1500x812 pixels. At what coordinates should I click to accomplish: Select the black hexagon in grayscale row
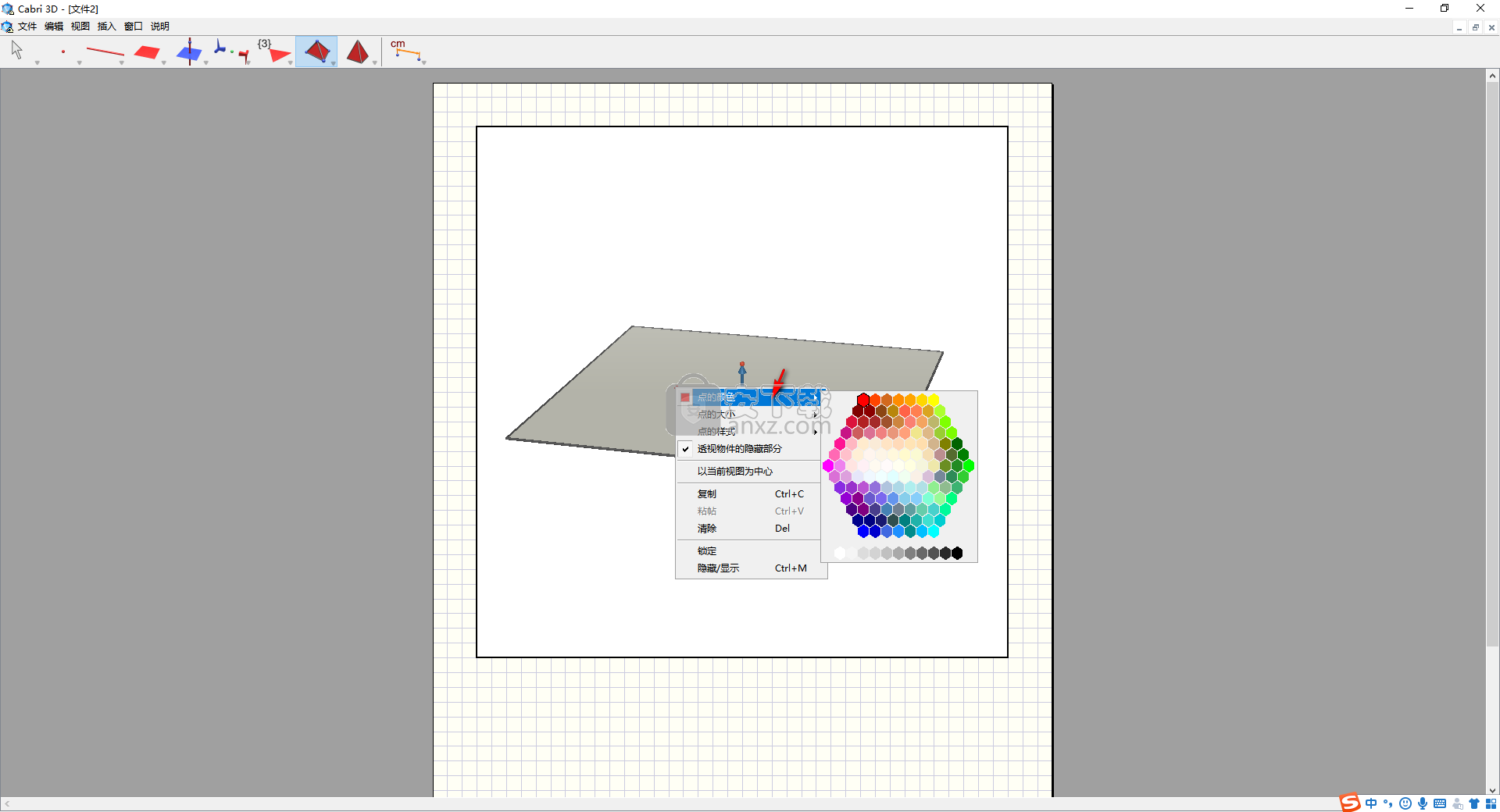957,553
